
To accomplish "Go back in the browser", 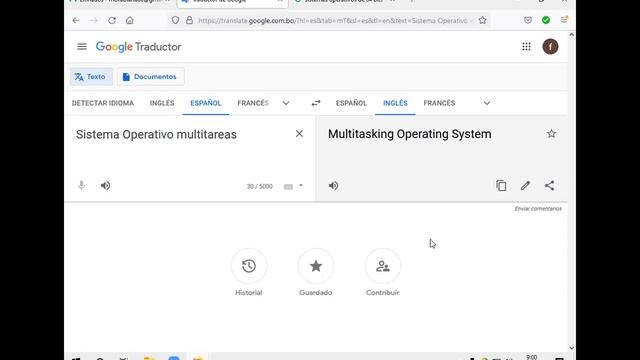I will (76, 20).
